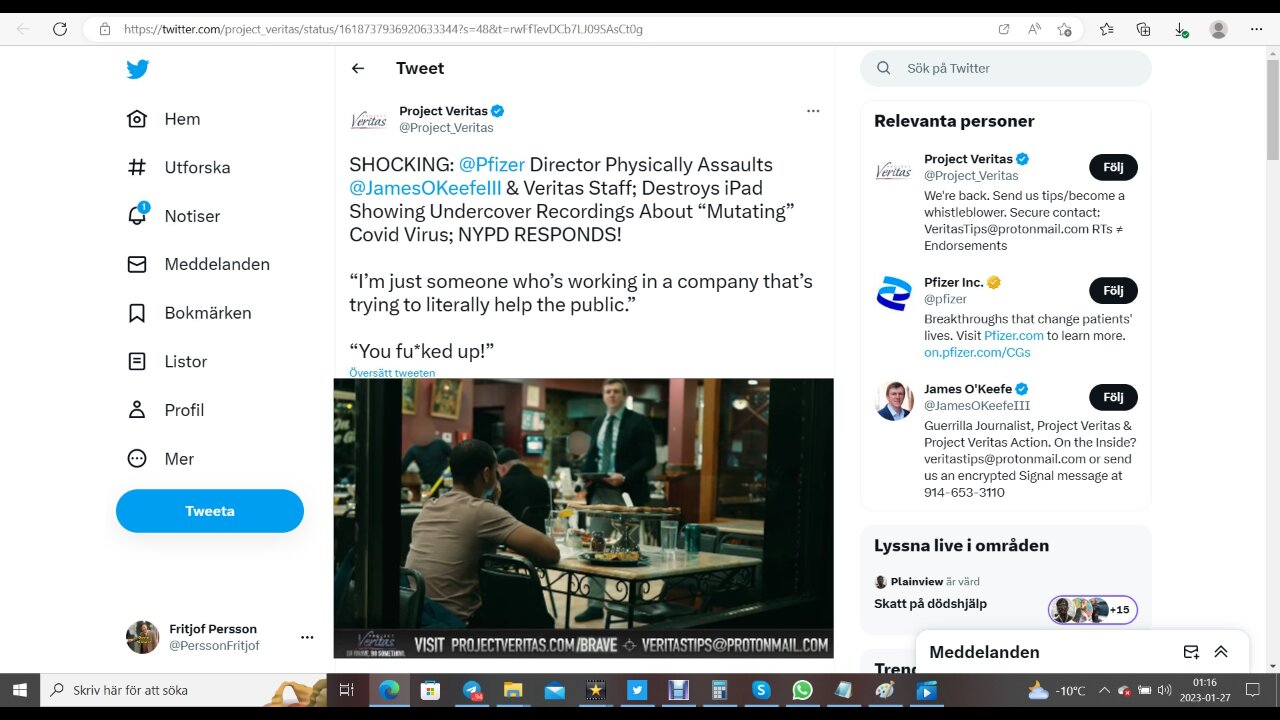Open the @JamesOKeefeIII mention in tweet
The height and width of the screenshot is (720, 1280).
[425, 188]
